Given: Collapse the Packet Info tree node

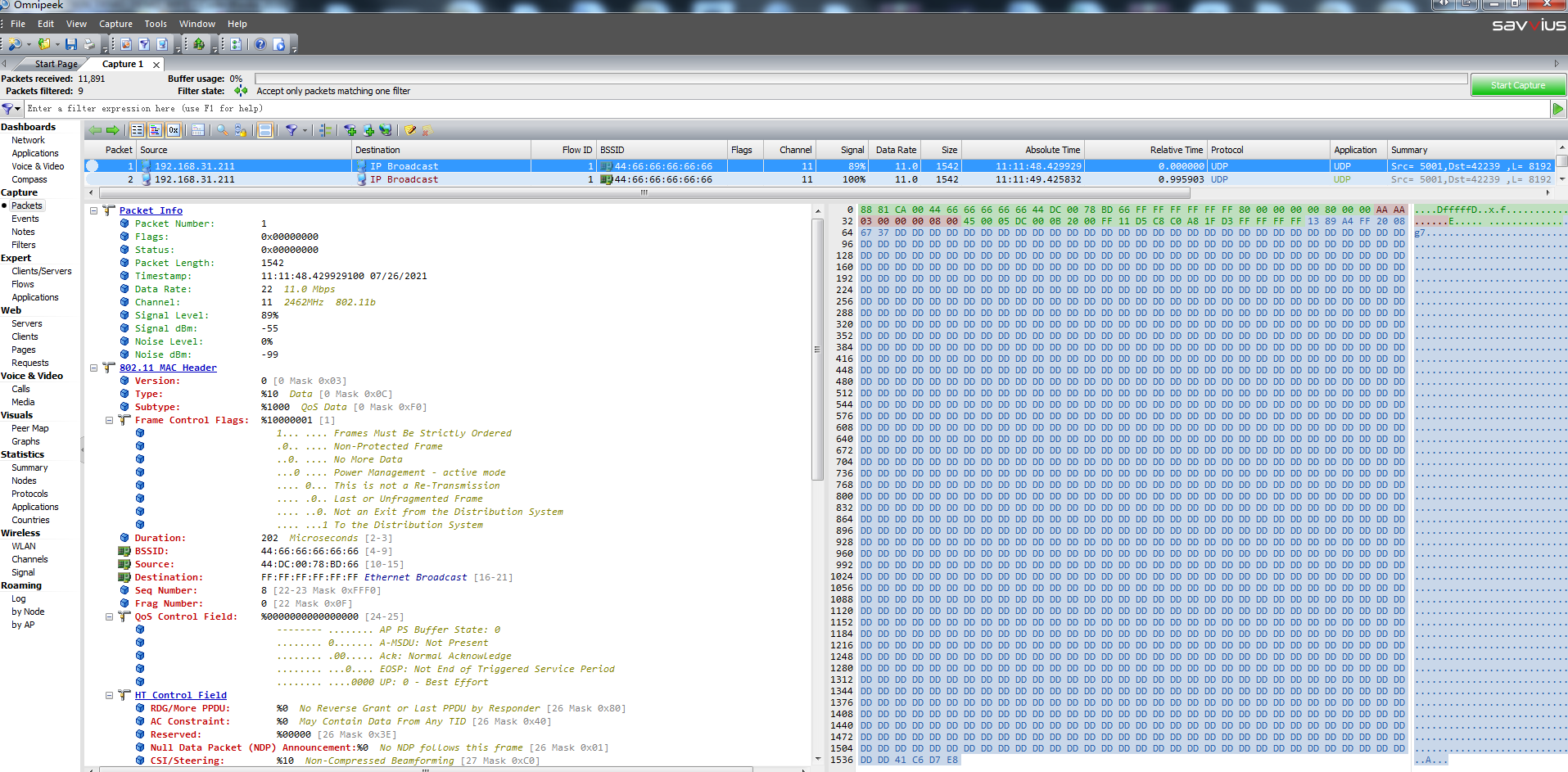Looking at the screenshot, I should (x=93, y=210).
